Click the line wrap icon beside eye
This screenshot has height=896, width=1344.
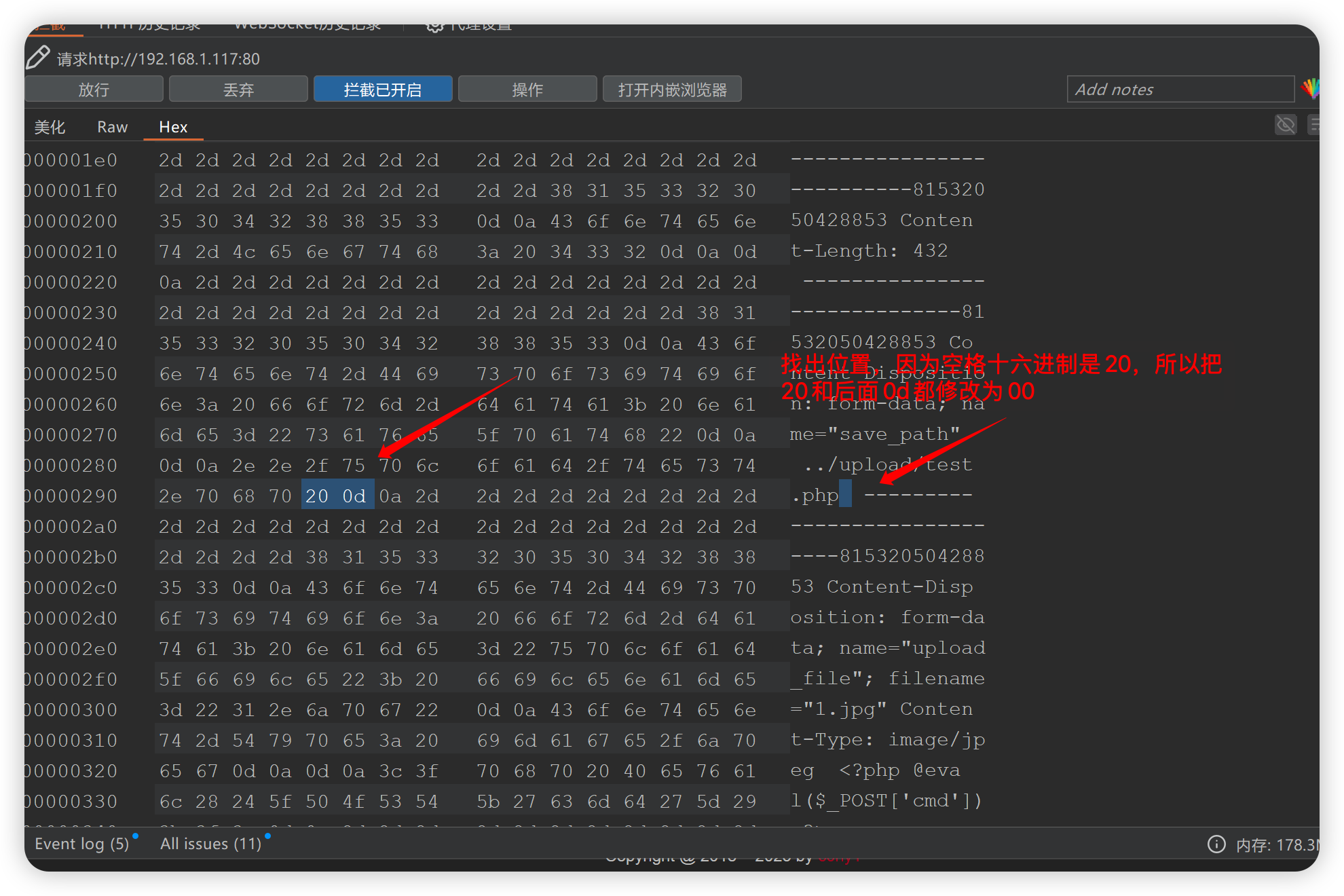(x=1314, y=125)
